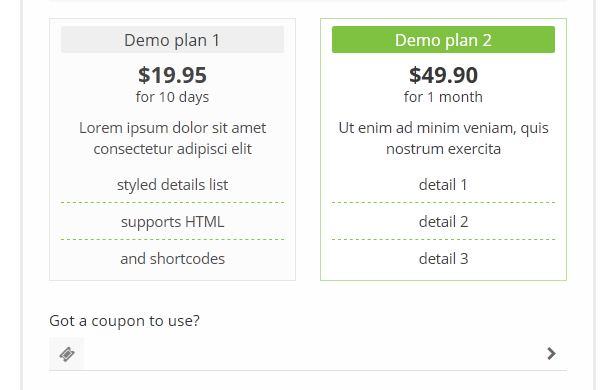
Task: Select the green Demo plan 2 header
Action: point(443,40)
